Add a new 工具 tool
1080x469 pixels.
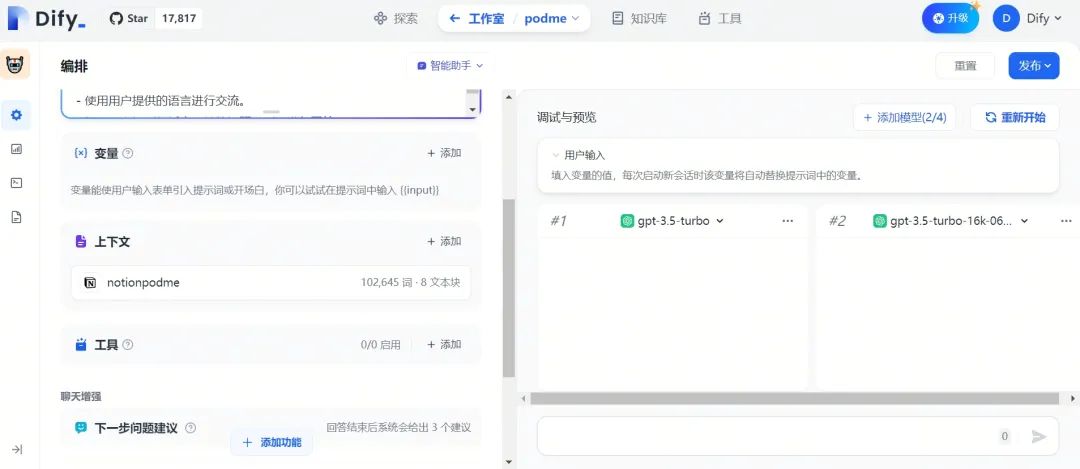(444, 344)
